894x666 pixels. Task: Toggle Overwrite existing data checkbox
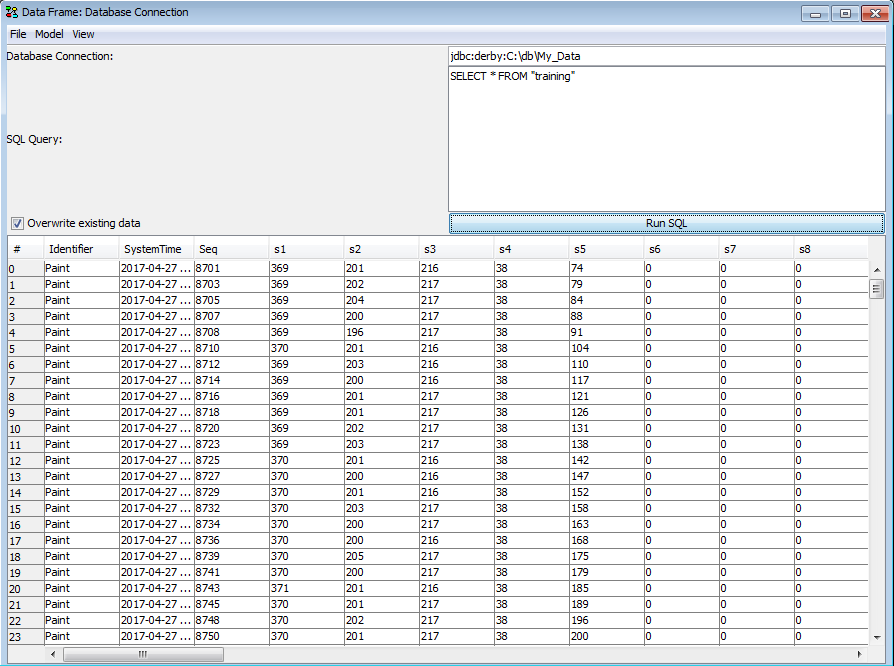coord(18,224)
